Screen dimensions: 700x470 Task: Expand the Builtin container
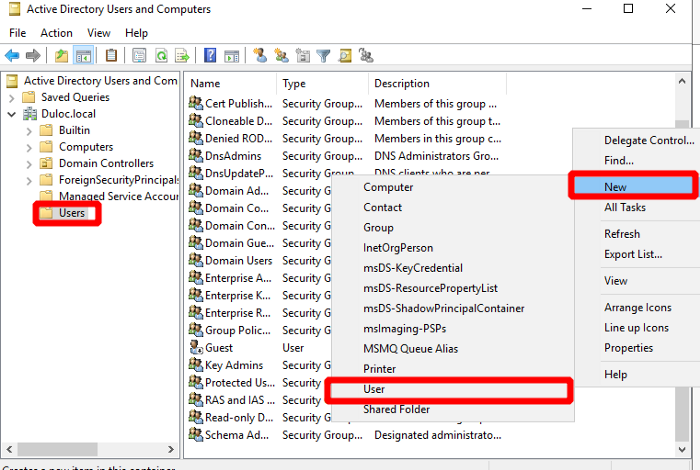[29, 131]
